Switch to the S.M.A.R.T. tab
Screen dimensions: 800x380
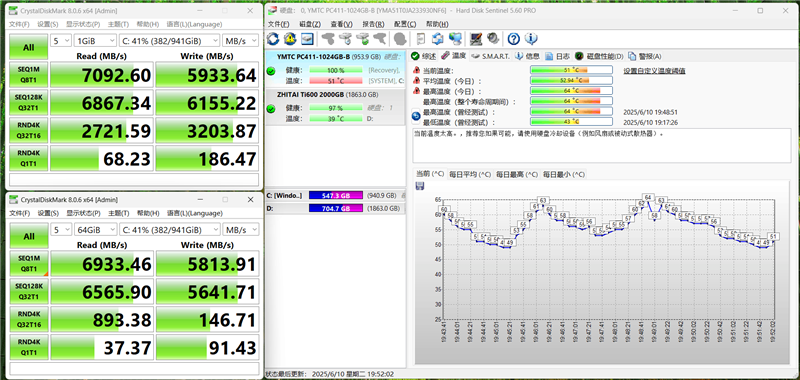[490, 56]
